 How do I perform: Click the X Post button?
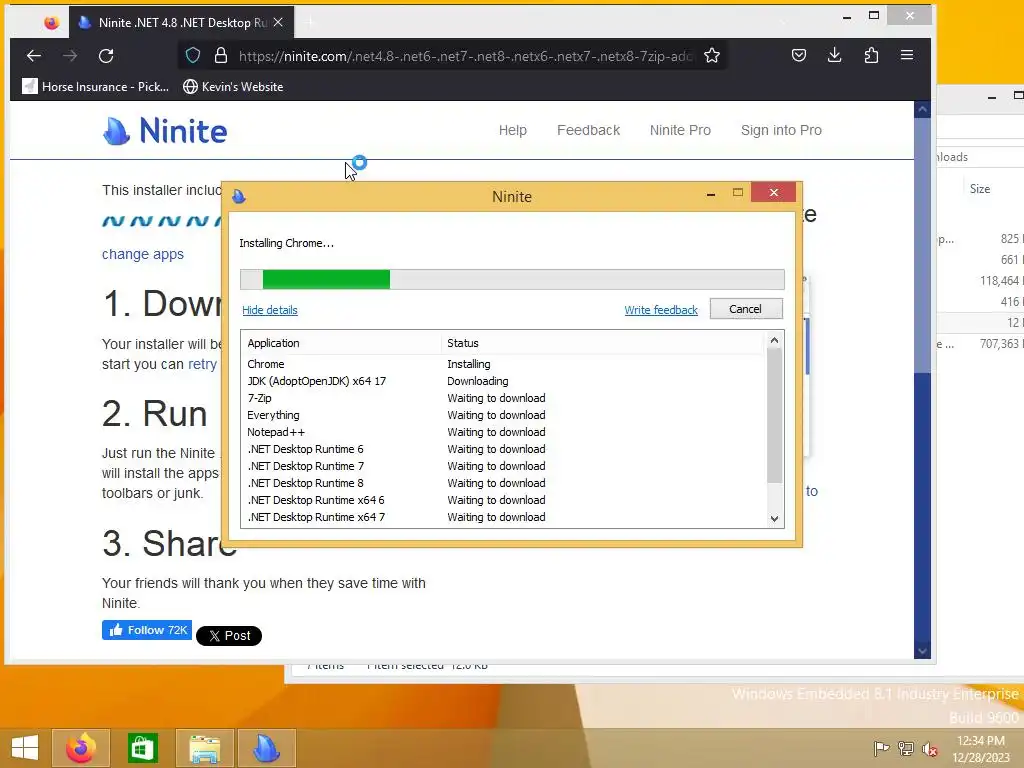click(229, 635)
